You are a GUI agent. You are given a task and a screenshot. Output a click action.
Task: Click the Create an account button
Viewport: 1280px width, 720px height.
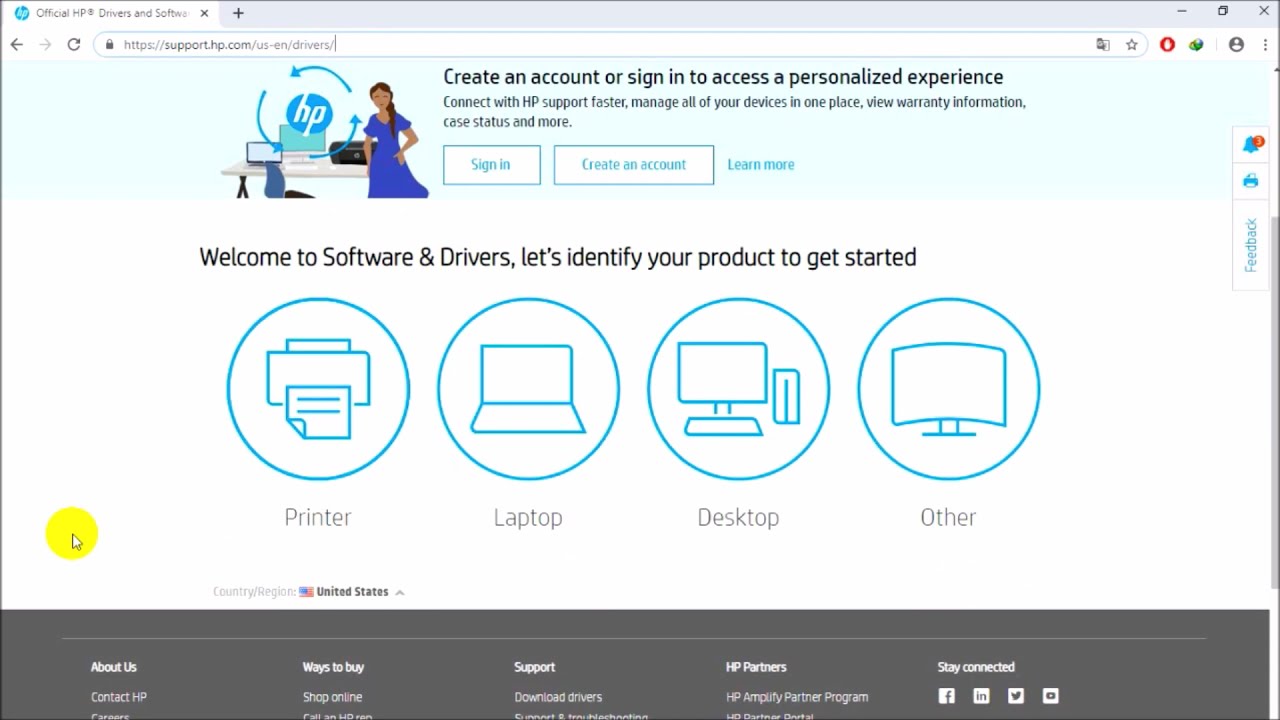(x=634, y=165)
